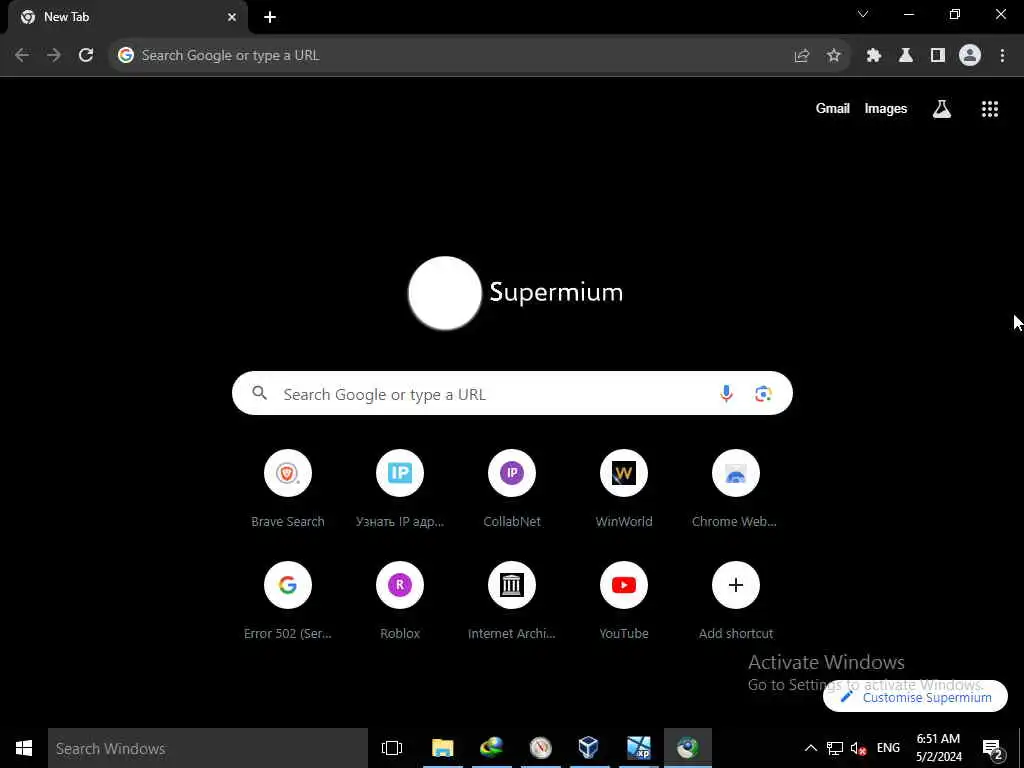Screen dimensions: 1024x768
Task: Open CollabNet shortcut
Action: coord(512,488)
